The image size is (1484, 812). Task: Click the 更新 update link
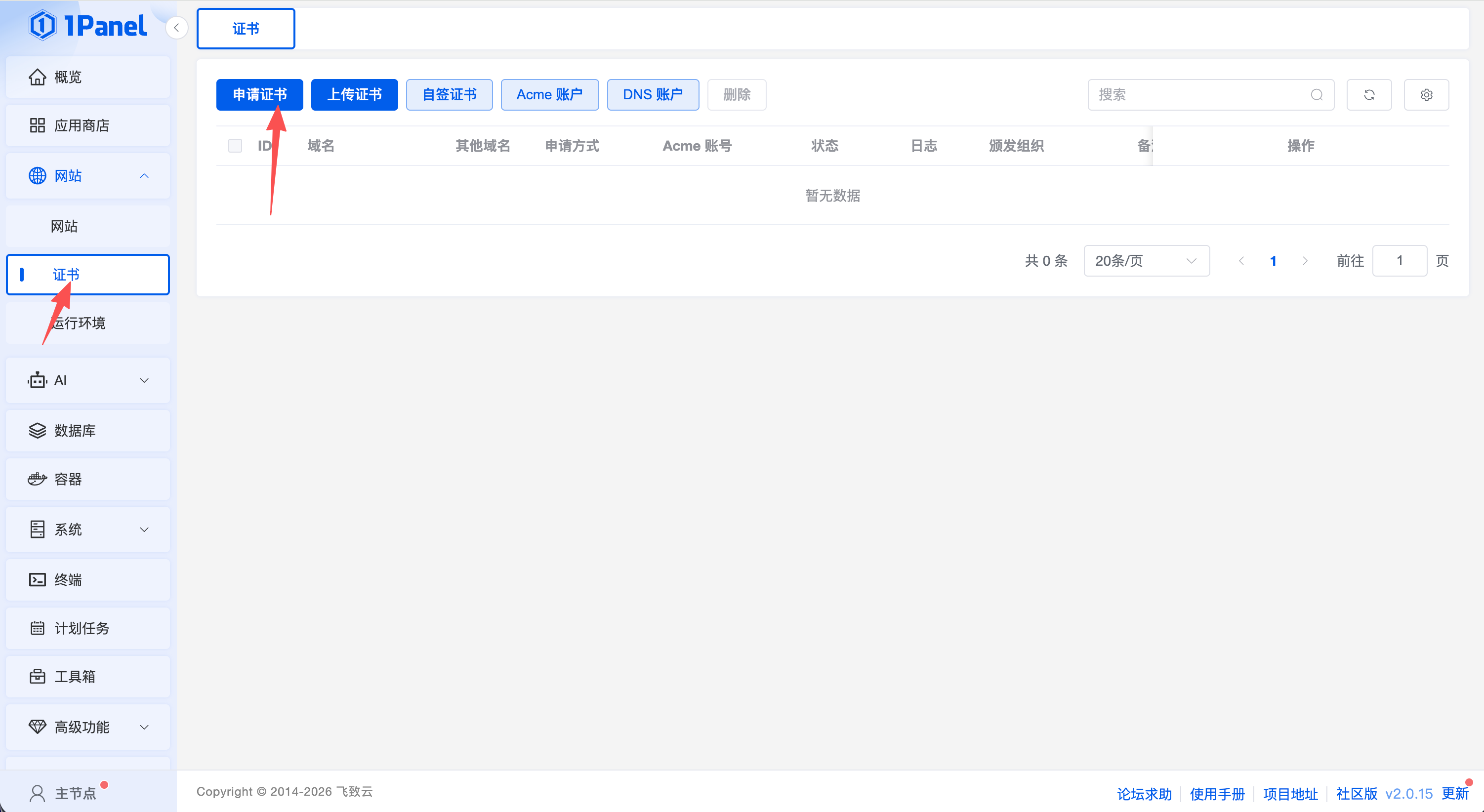tap(1455, 794)
